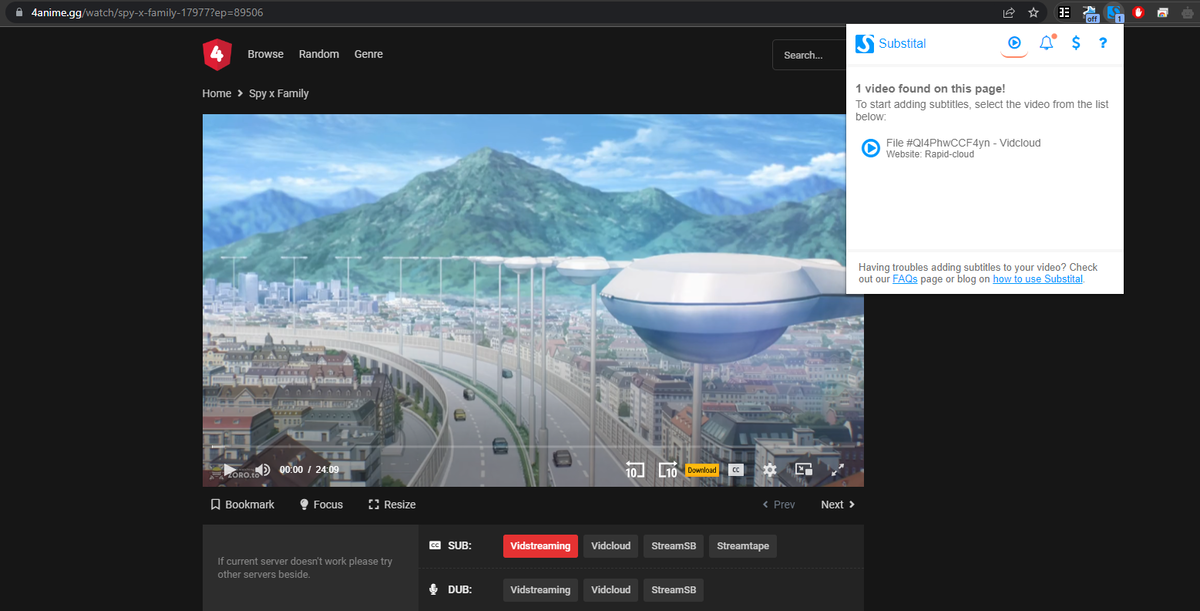Click the address bar URL text
Image resolution: width=1200 pixels, height=611 pixels.
(148, 12)
